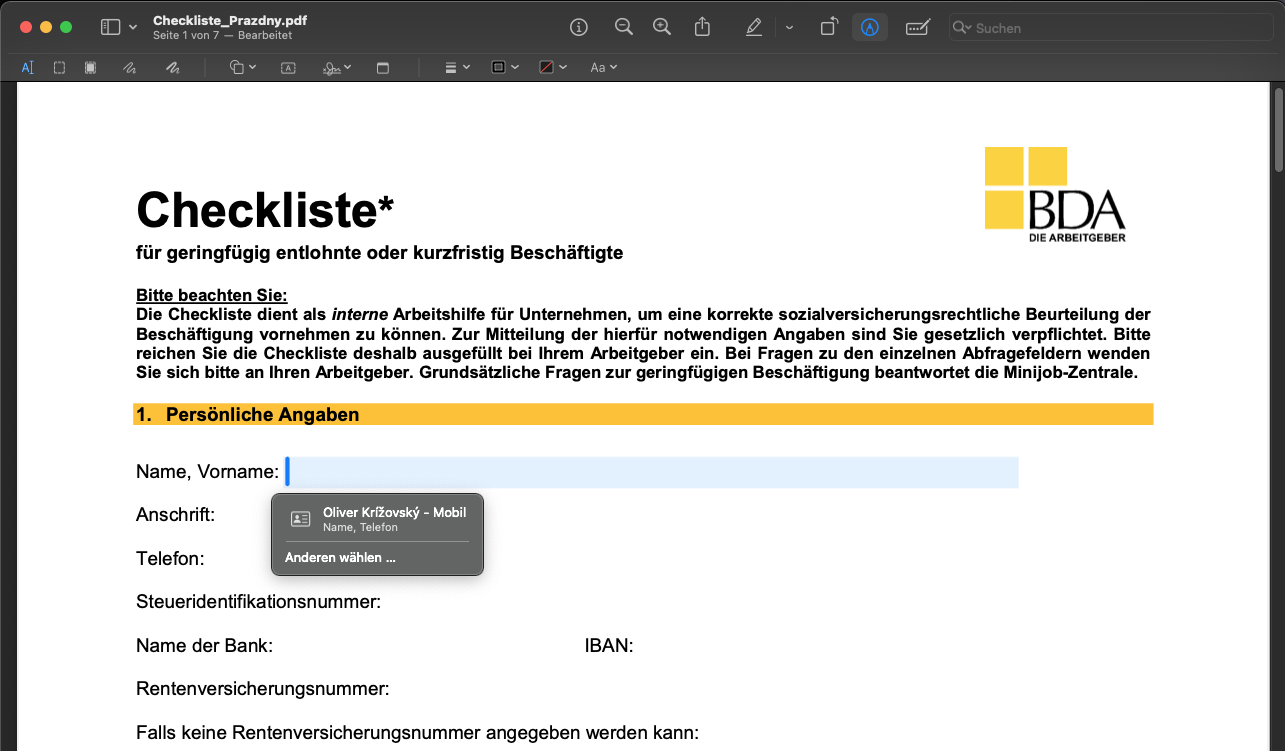Viewport: 1285px width, 751px height.
Task: Zoom out of the PDF page
Action: 624,27
